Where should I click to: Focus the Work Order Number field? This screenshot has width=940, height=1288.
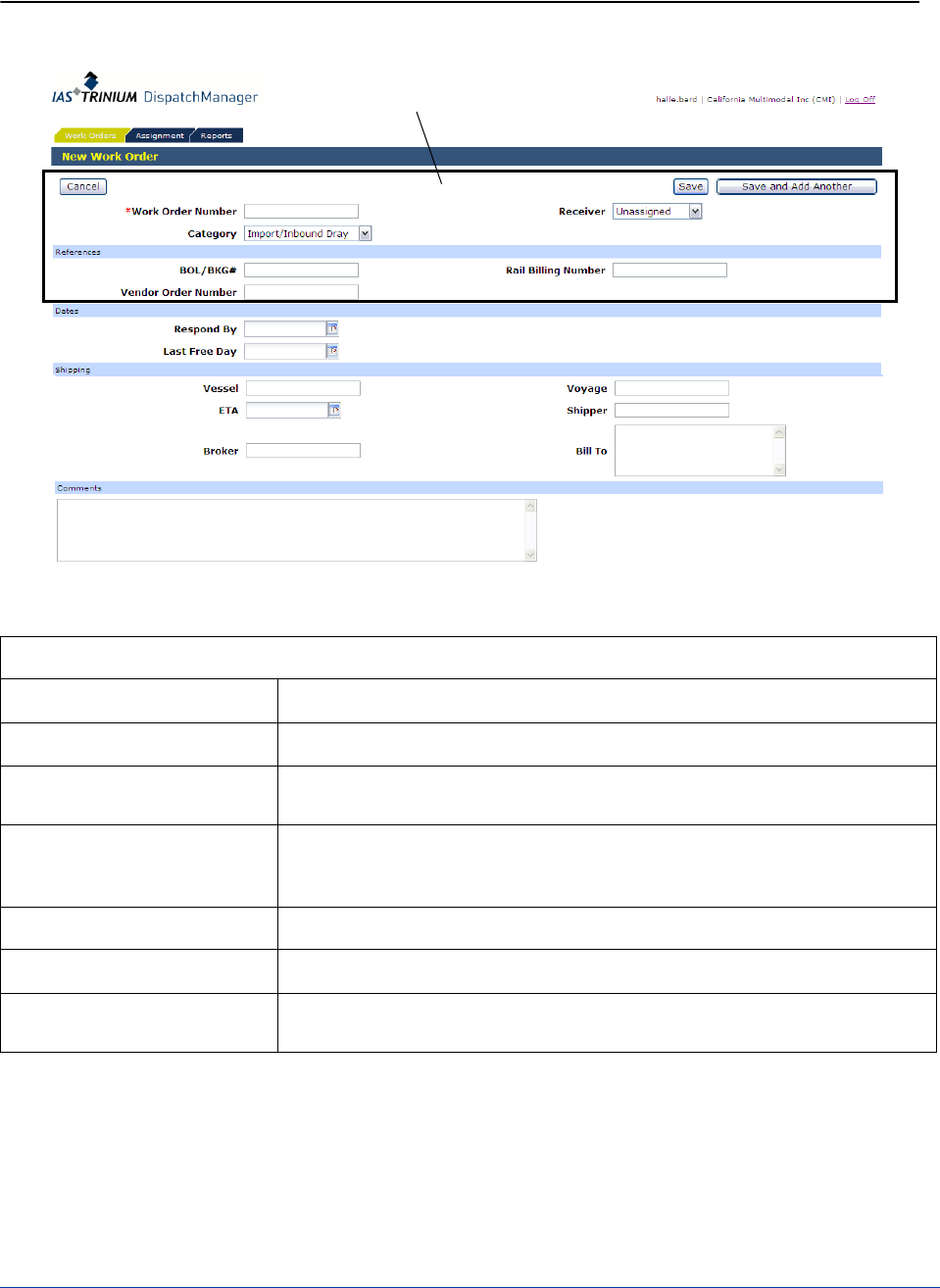click(x=301, y=212)
